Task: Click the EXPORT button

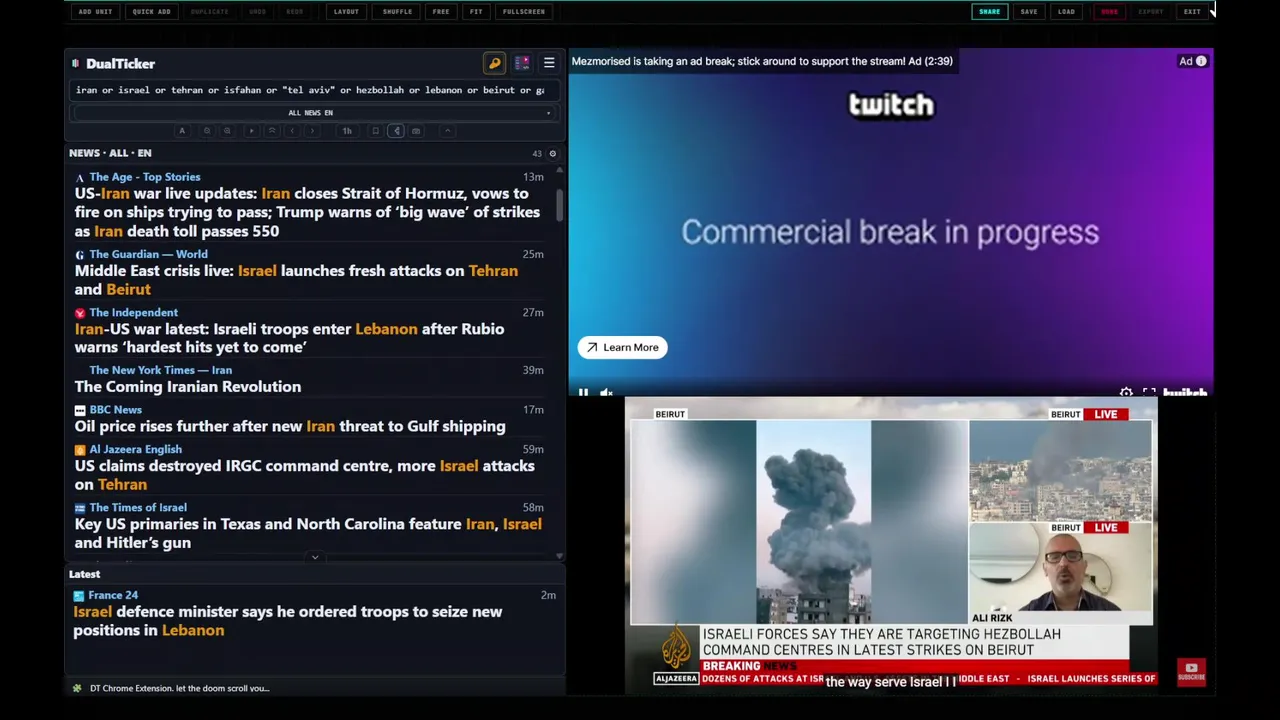Action: pyautogui.click(x=1151, y=12)
